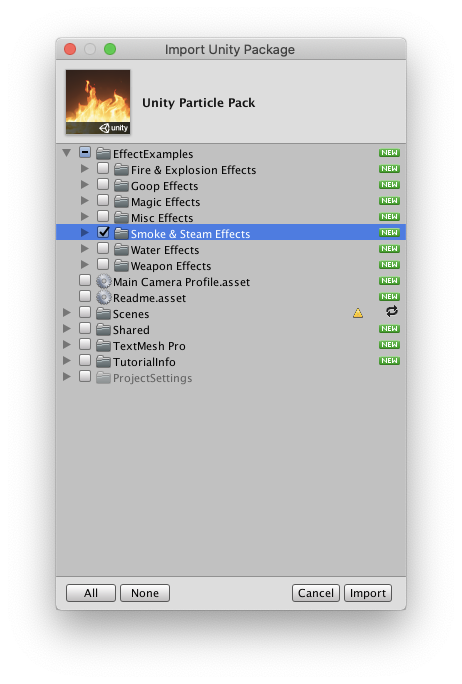
Task: Click the EffectExamples folder icon
Action: tap(103, 154)
